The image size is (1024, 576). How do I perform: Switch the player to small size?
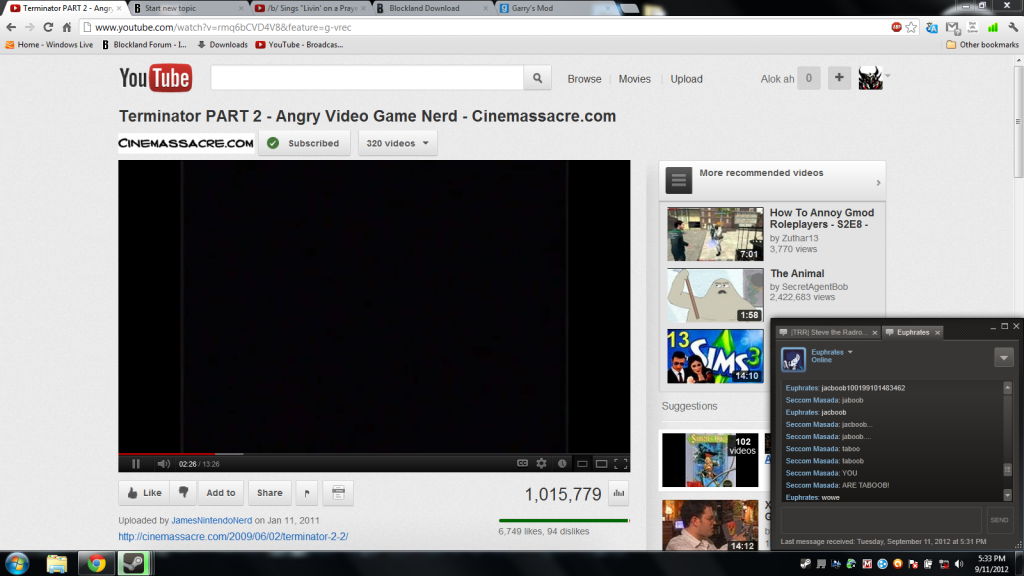click(x=582, y=464)
